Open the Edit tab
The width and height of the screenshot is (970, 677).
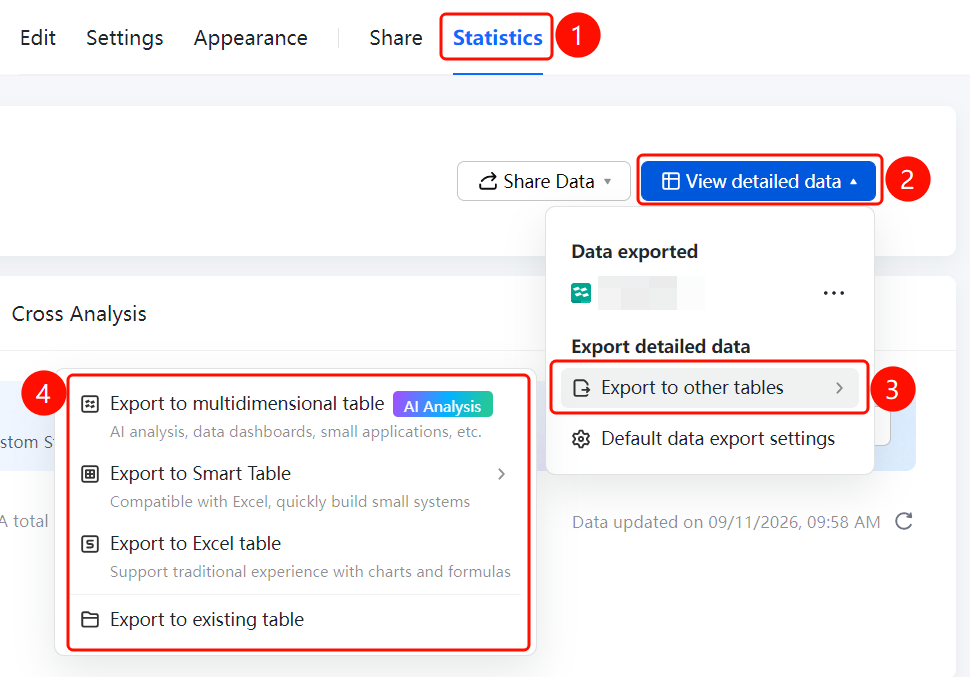38,38
